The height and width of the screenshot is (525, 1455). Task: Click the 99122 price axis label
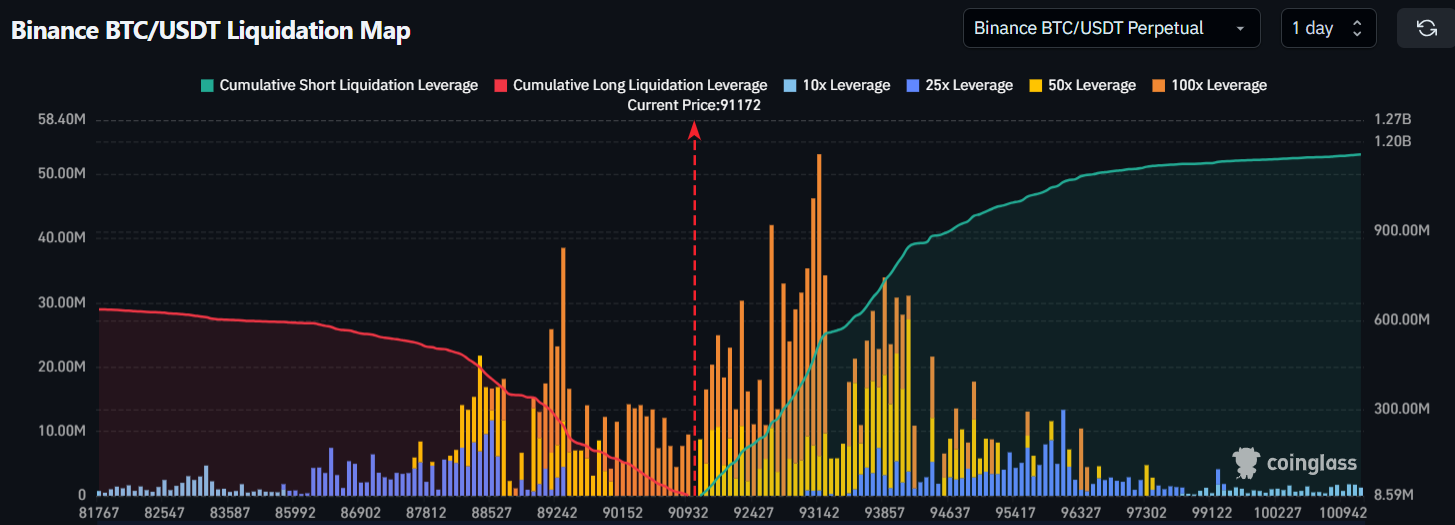[x=1212, y=512]
